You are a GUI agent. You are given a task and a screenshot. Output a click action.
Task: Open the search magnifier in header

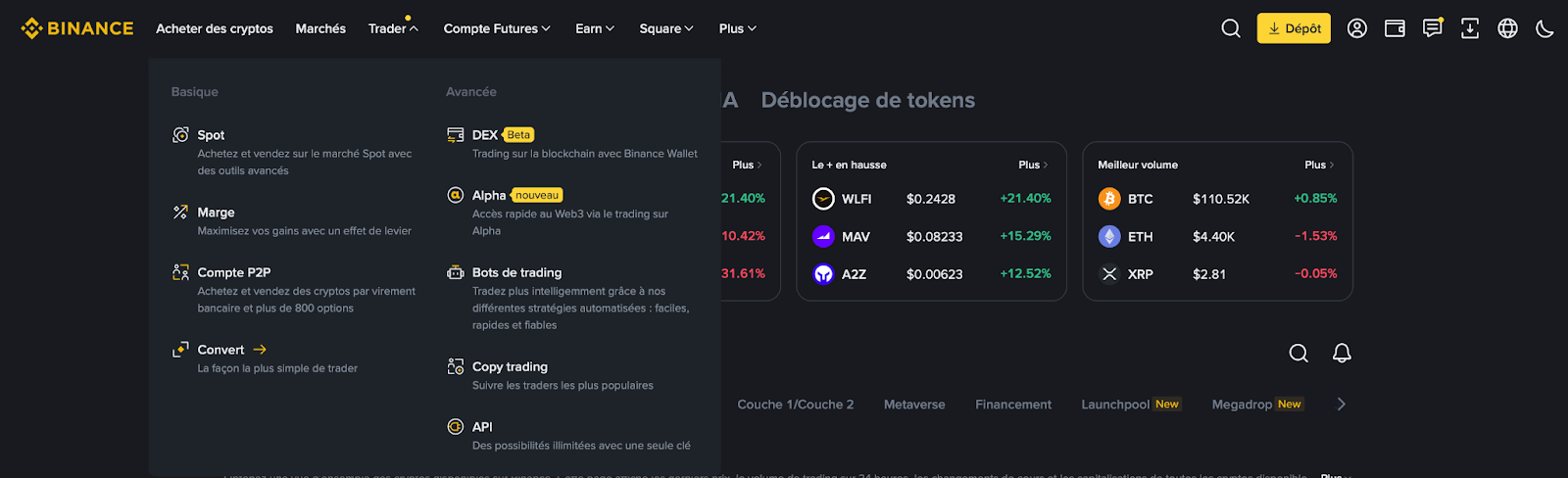[1231, 28]
